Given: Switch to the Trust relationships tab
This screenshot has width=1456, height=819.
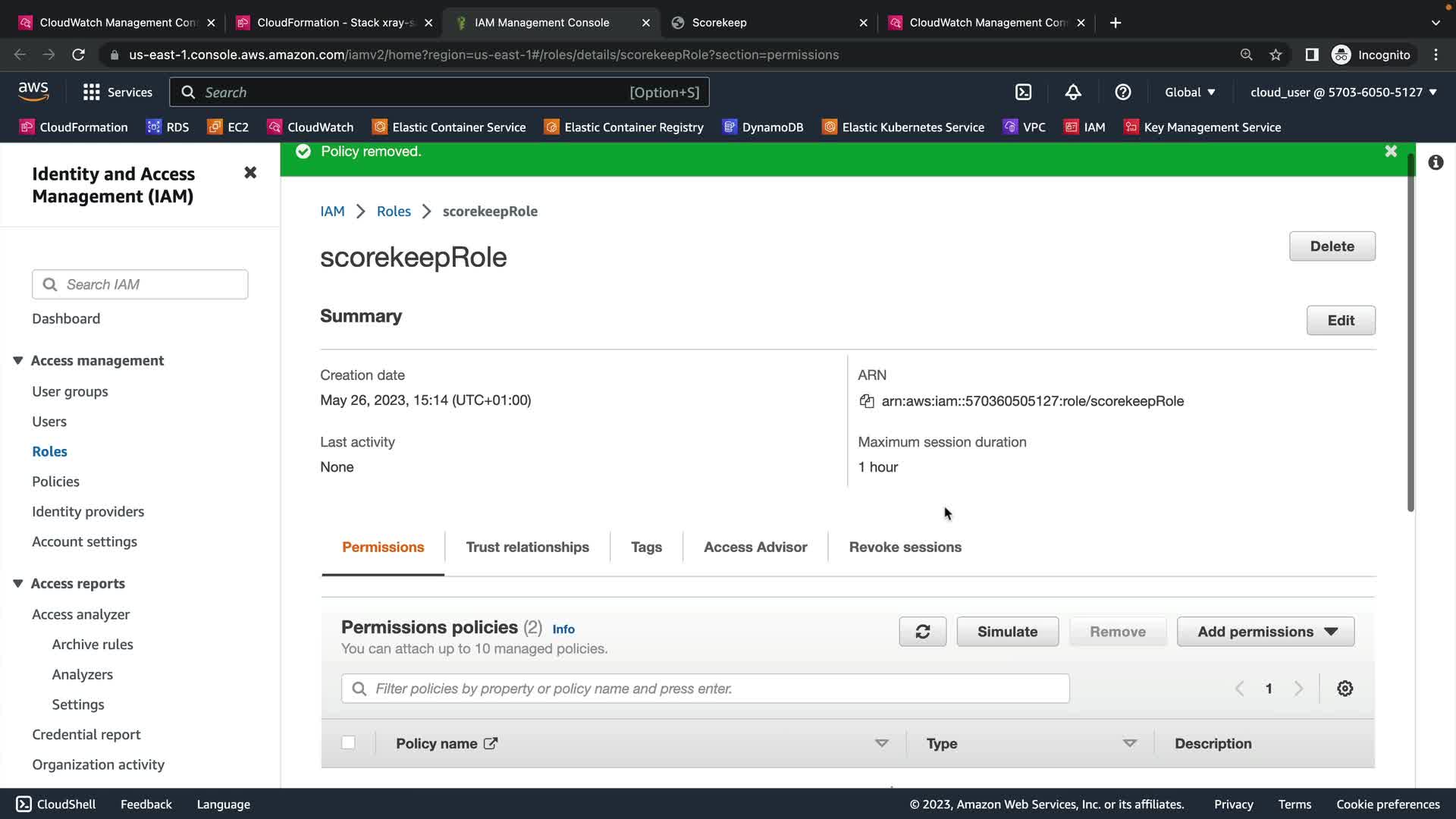Looking at the screenshot, I should pyautogui.click(x=527, y=548).
